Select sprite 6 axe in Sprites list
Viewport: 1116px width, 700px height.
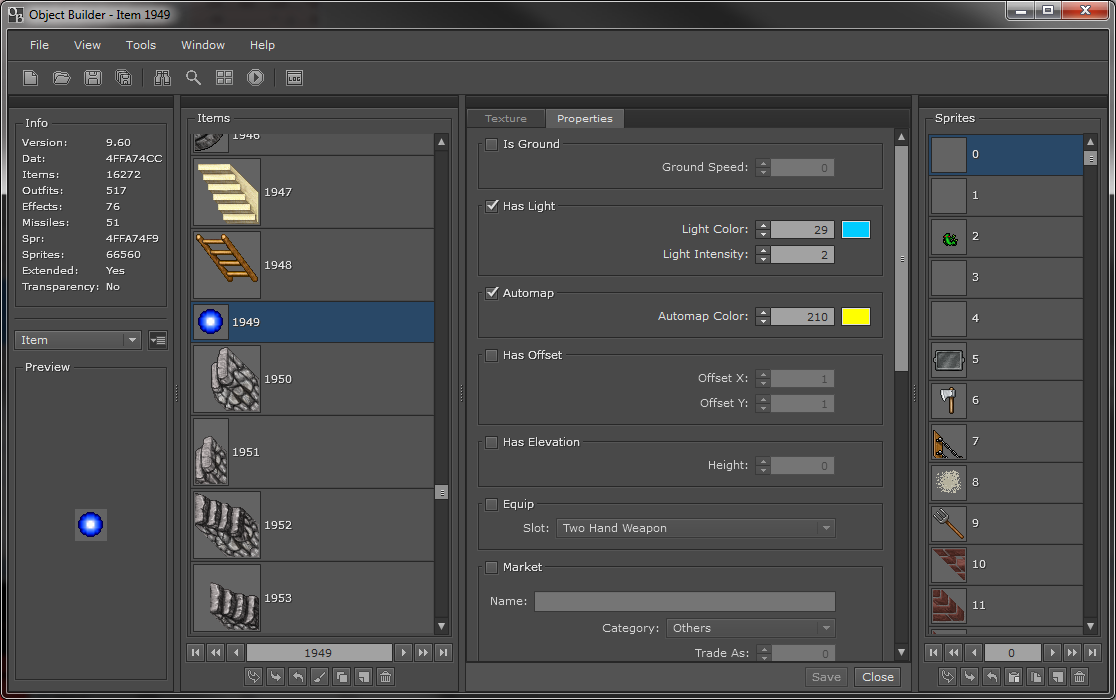click(x=1006, y=401)
